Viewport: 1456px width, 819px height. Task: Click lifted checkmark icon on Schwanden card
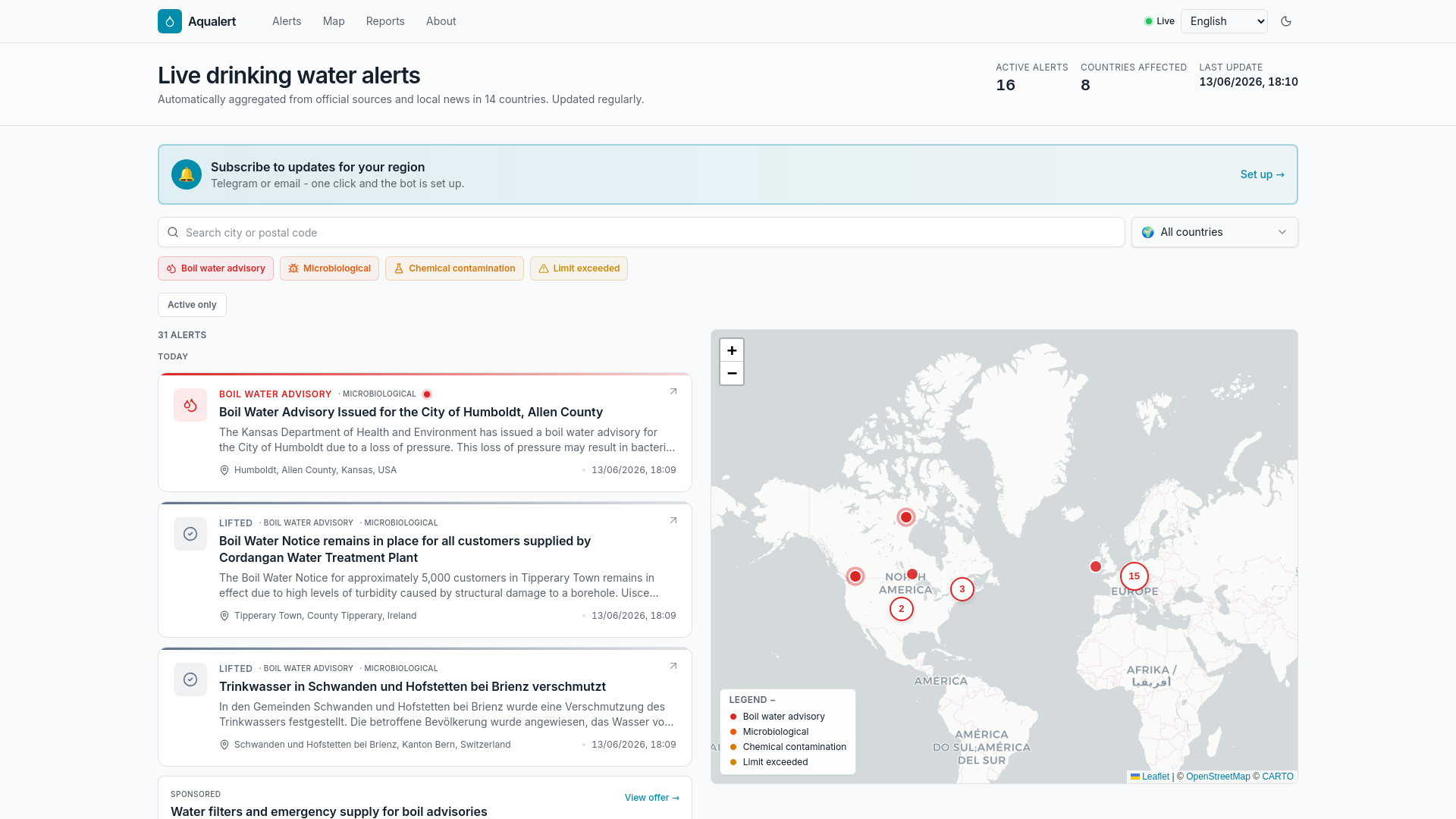pyautogui.click(x=190, y=679)
